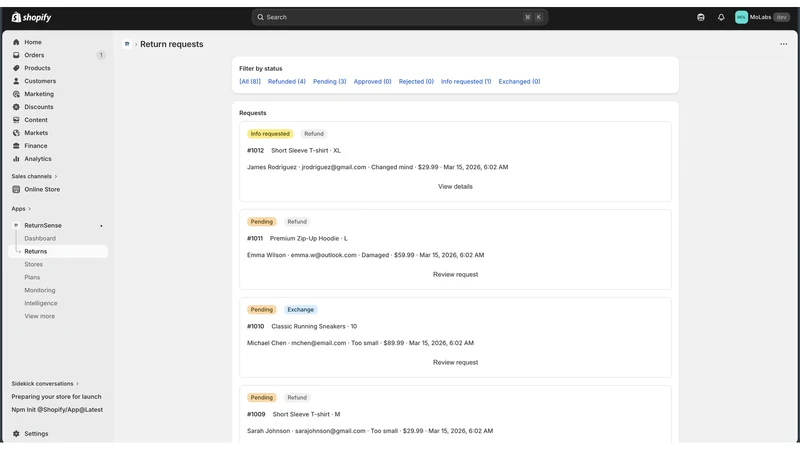Open the notifications bell
Viewport: 800px width, 450px height.
(x=721, y=17)
